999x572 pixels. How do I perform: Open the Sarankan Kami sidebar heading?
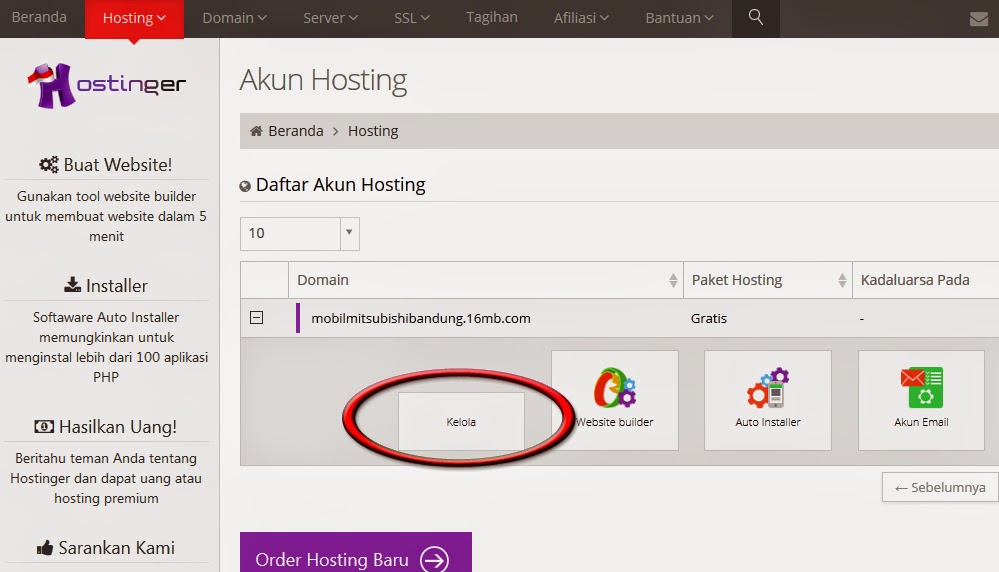106,548
